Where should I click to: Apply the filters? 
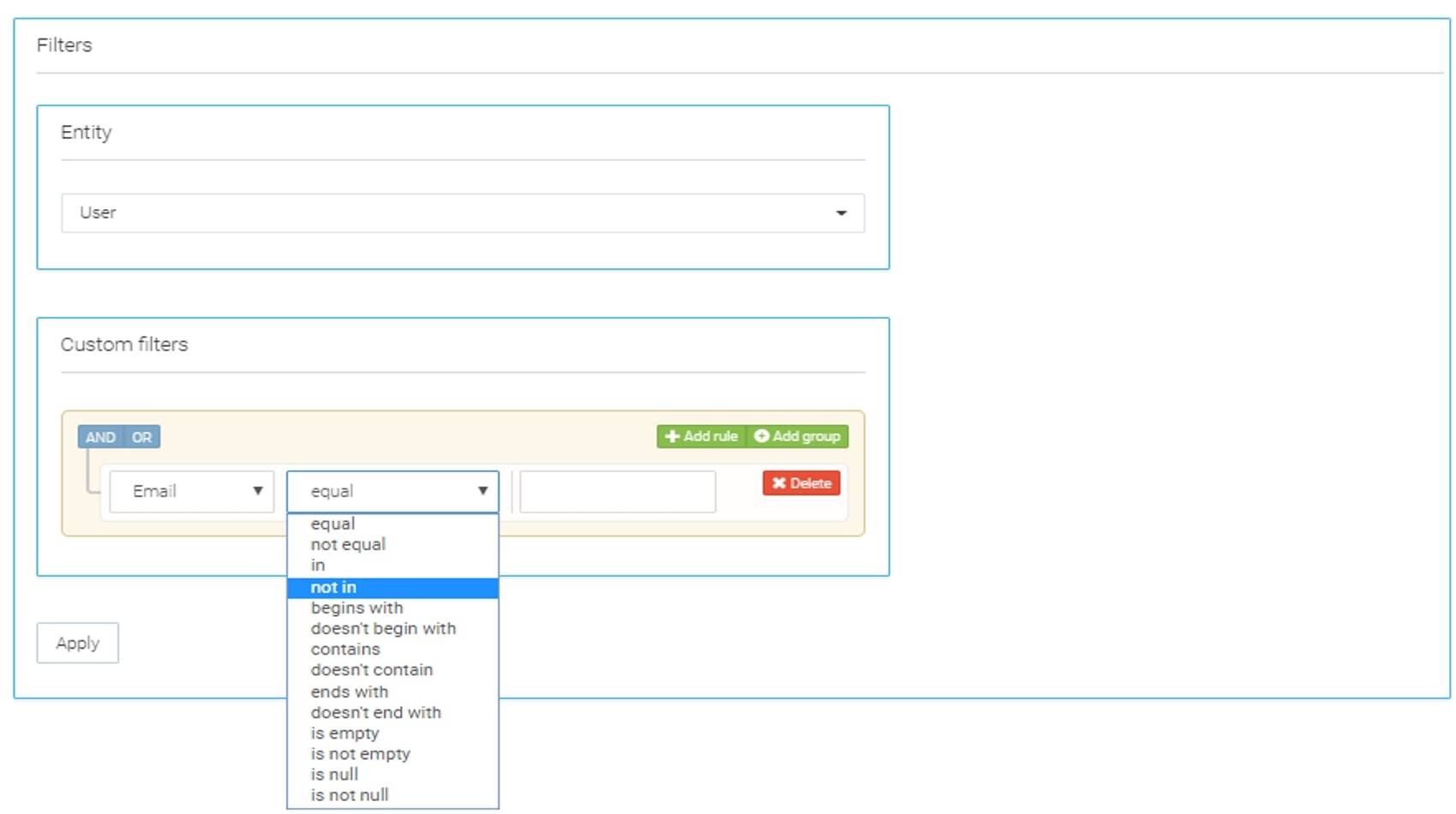click(x=77, y=643)
